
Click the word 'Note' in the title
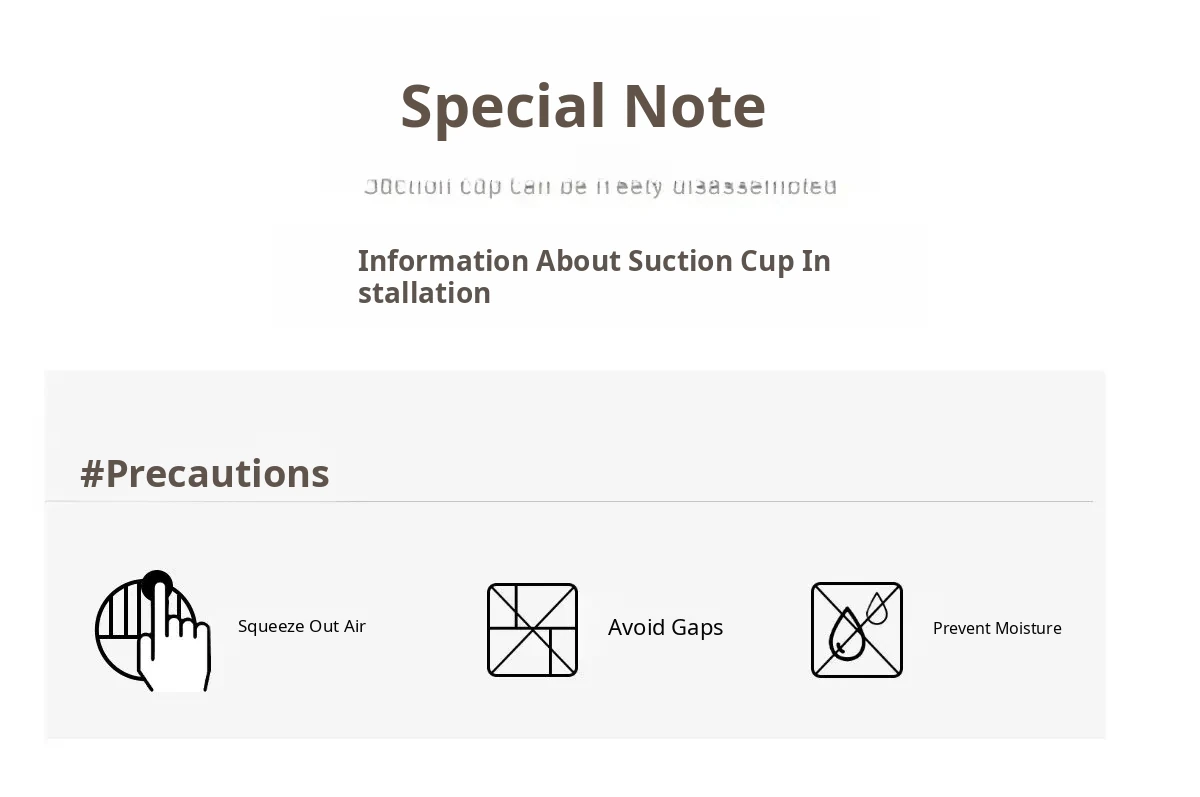coord(694,106)
